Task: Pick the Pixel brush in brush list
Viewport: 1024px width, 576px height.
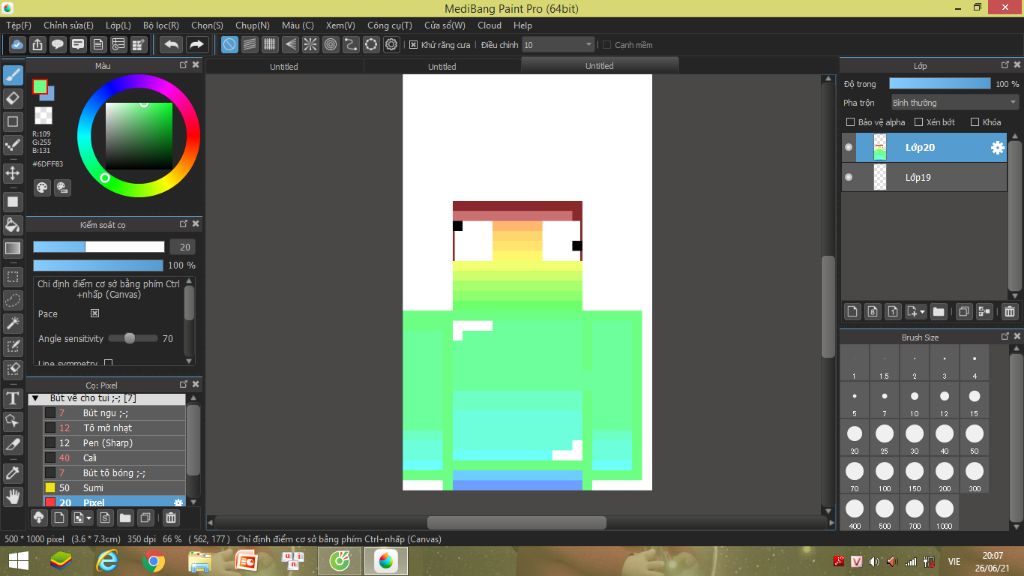Action: click(x=114, y=502)
